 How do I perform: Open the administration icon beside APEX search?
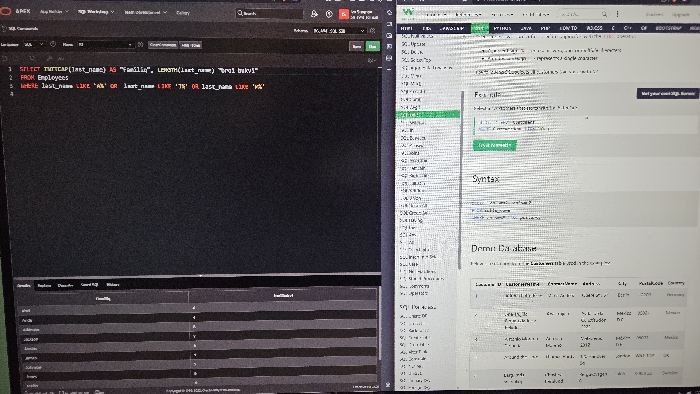click(314, 14)
